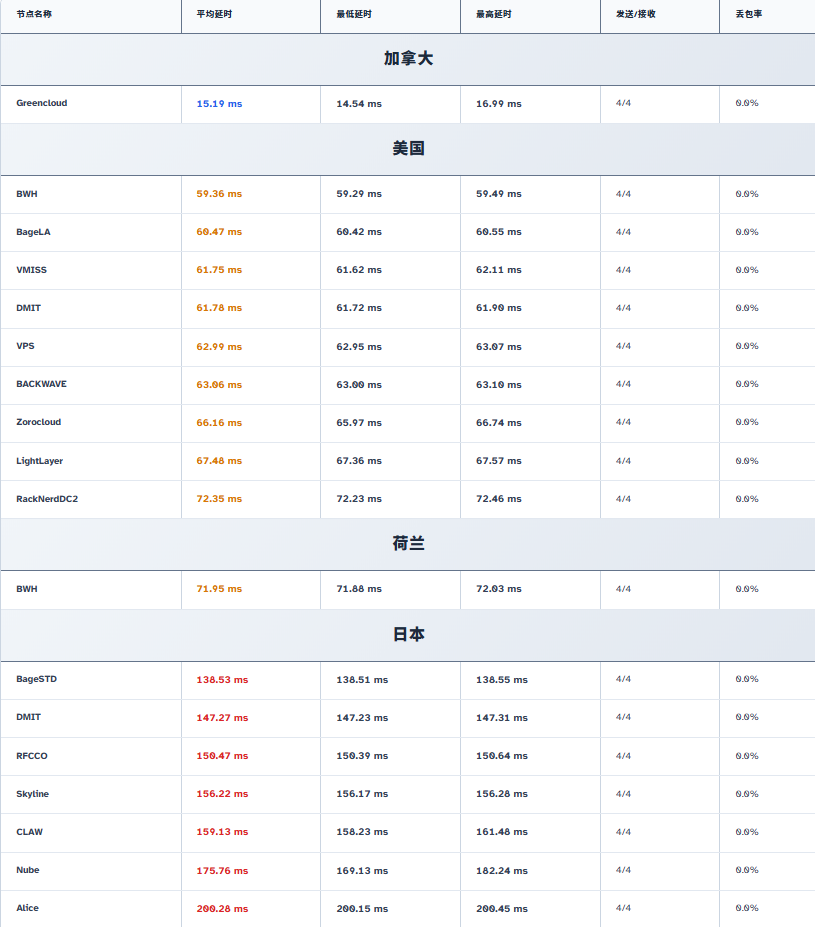Expand the 日本 group header
Screen dimensions: 815x927
408,635
